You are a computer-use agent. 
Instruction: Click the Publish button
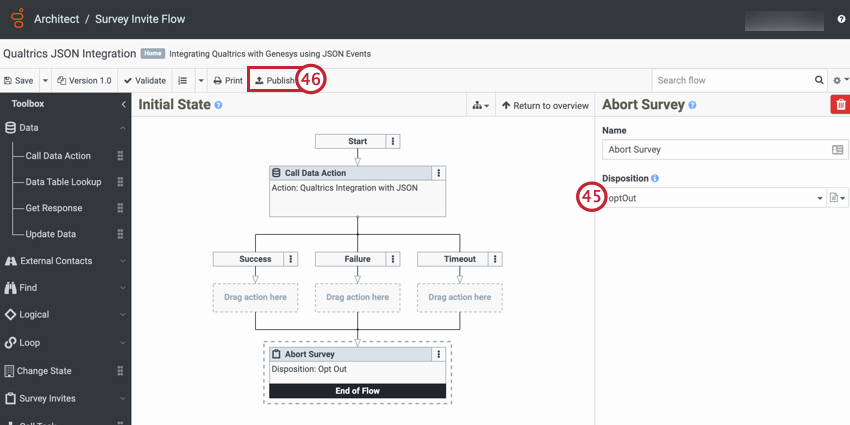tap(274, 80)
